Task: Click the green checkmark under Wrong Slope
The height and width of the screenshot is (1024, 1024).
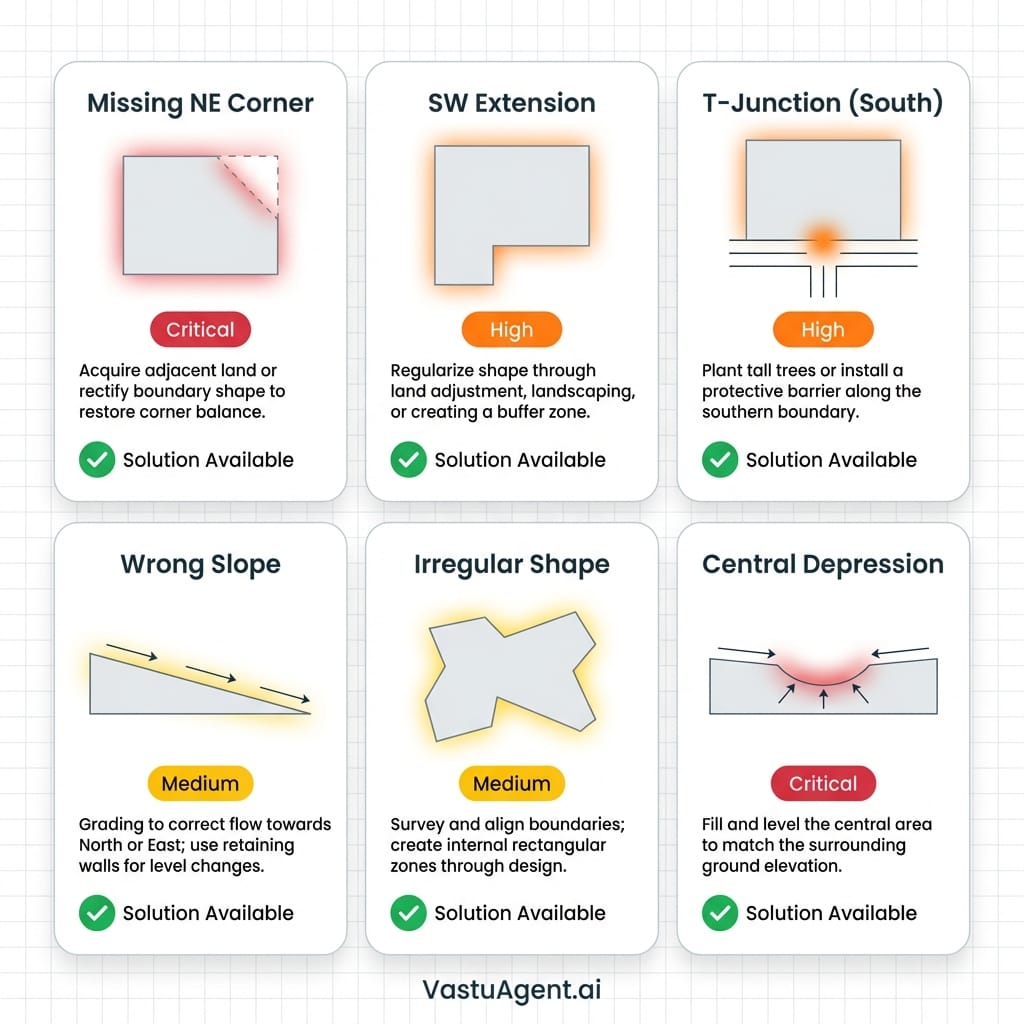Action: coord(96,913)
